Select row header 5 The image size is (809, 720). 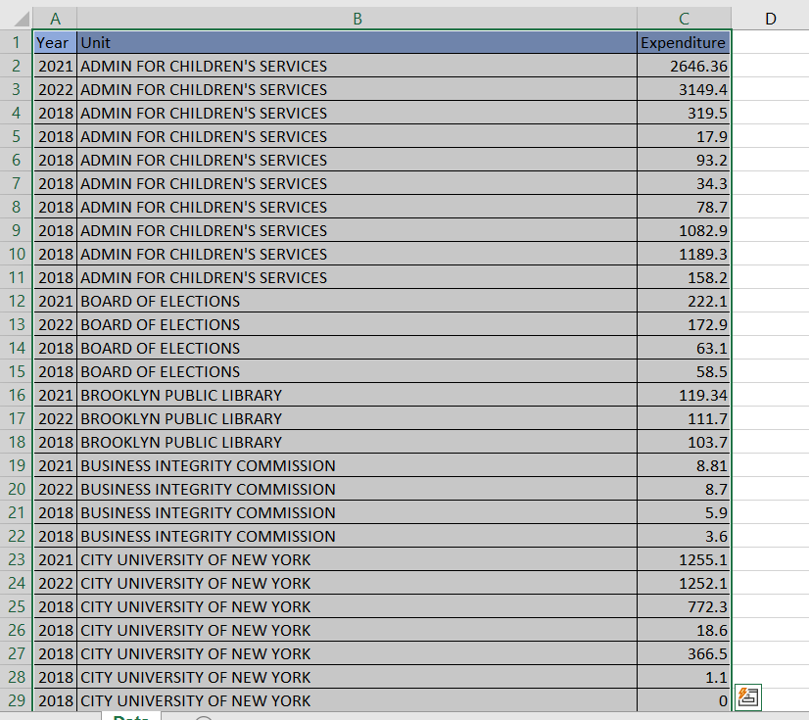(16, 137)
